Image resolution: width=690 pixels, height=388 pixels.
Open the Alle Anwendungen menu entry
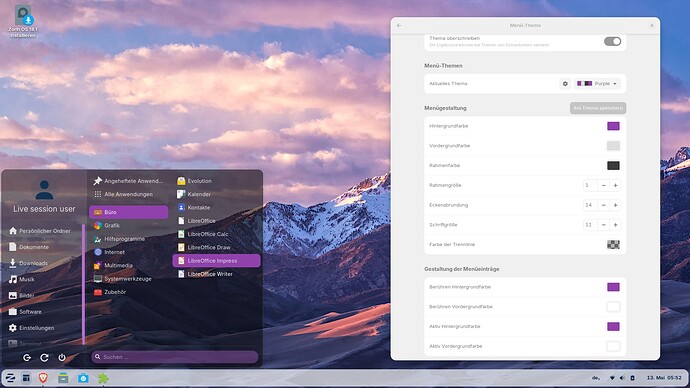pos(128,194)
